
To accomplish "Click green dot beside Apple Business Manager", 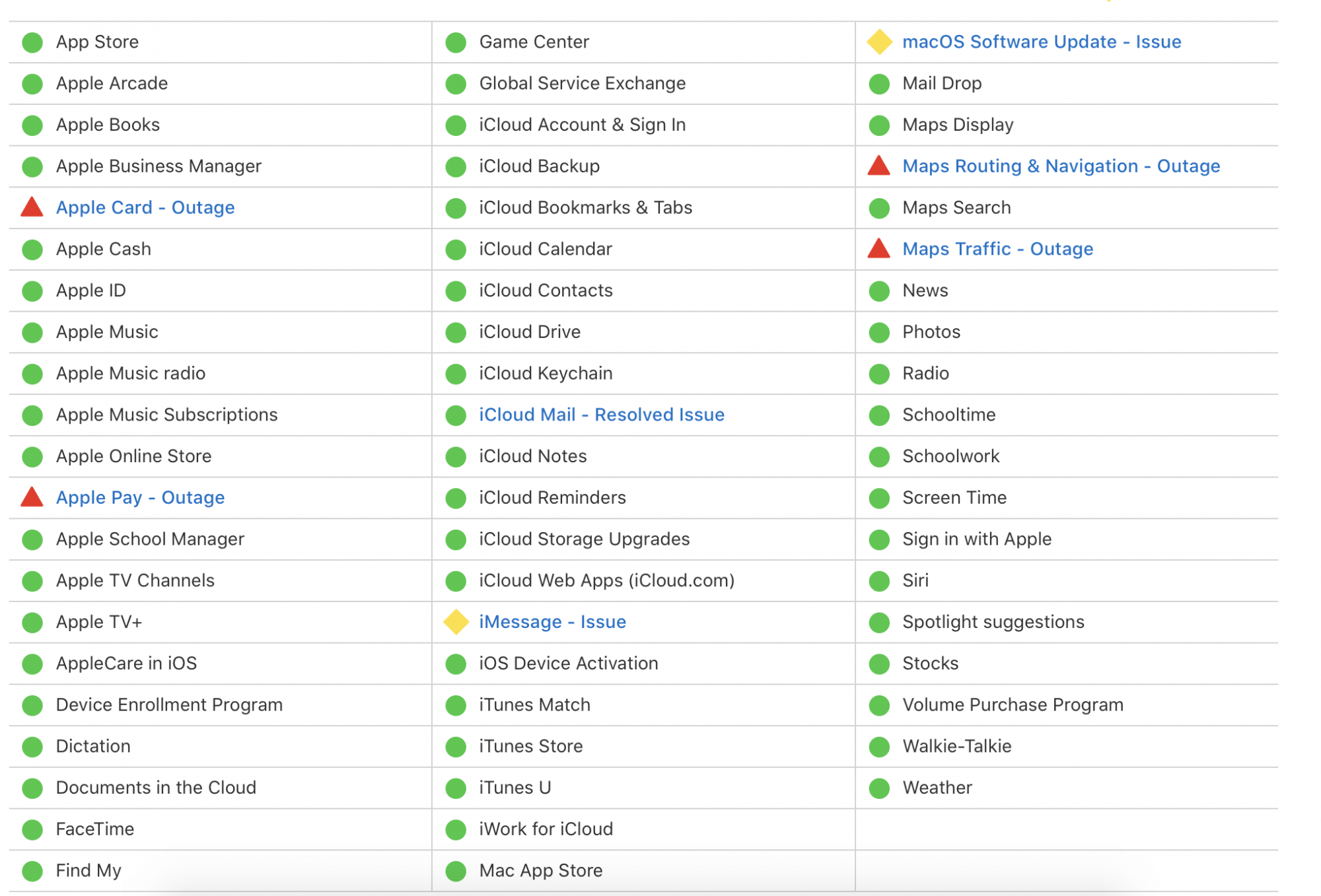I will [x=32, y=166].
